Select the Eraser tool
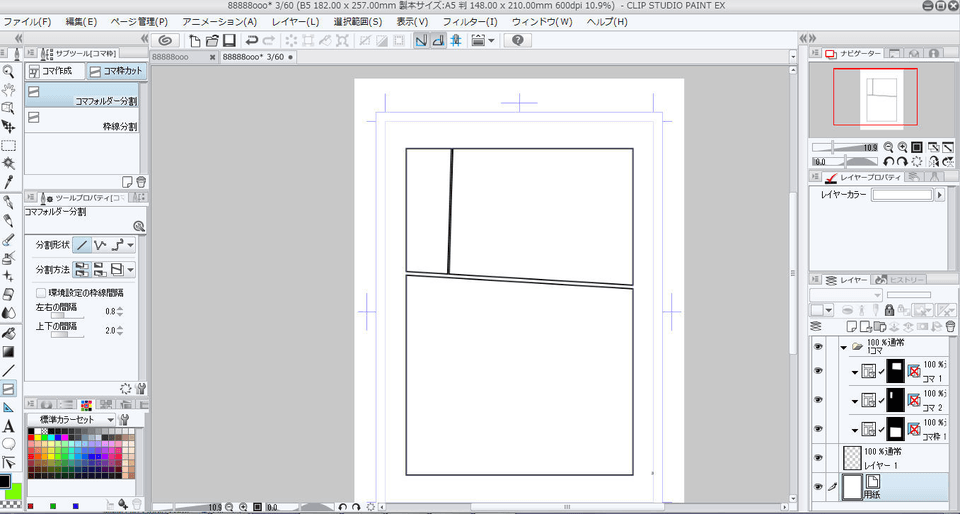Viewport: 960px width, 514px height. pos(8,293)
